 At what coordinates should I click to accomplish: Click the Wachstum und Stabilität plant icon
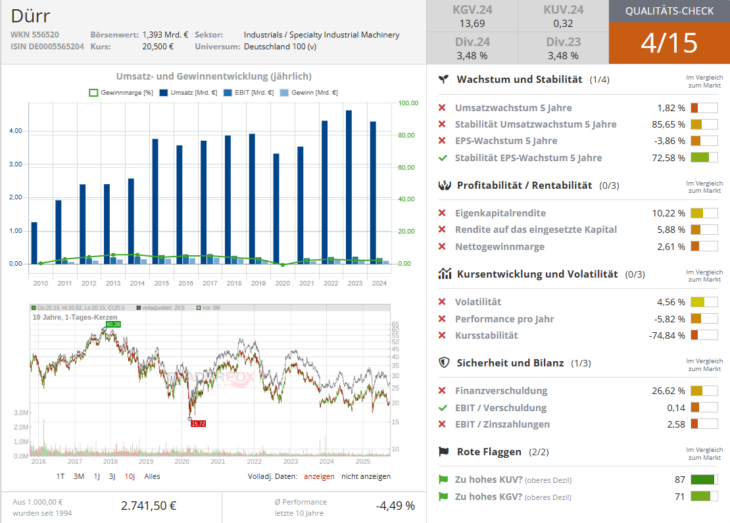pyautogui.click(x=443, y=79)
